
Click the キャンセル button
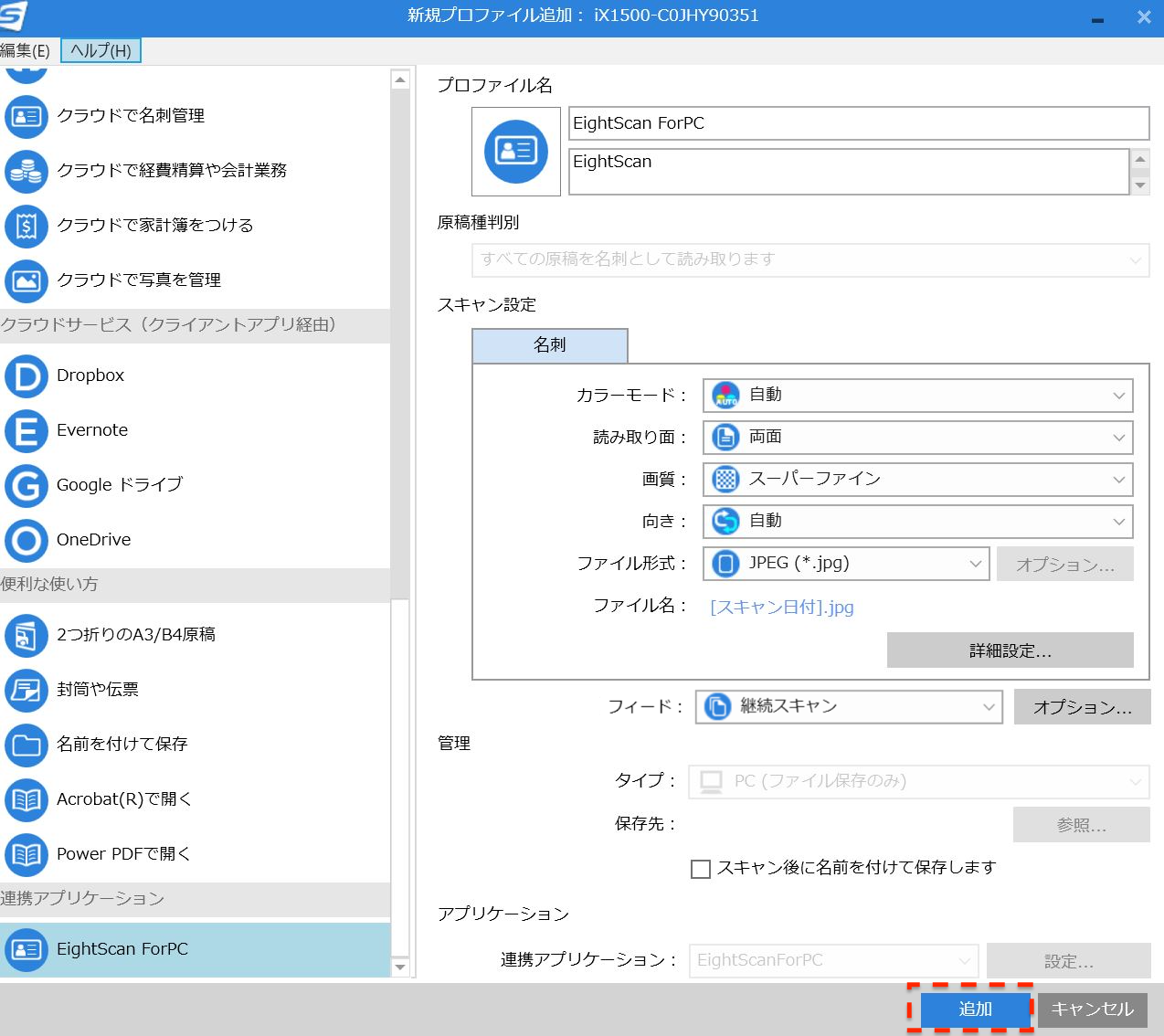click(1092, 1010)
